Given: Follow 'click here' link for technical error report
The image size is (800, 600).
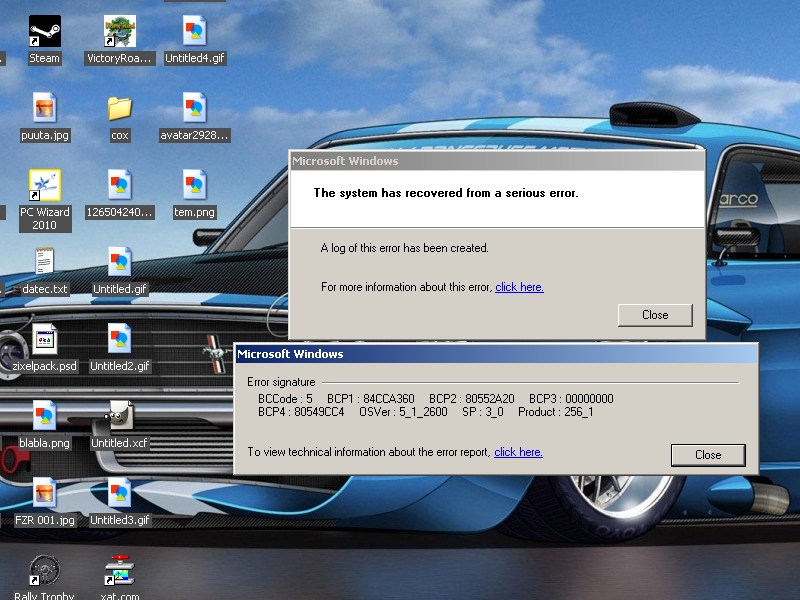Looking at the screenshot, I should click(518, 452).
